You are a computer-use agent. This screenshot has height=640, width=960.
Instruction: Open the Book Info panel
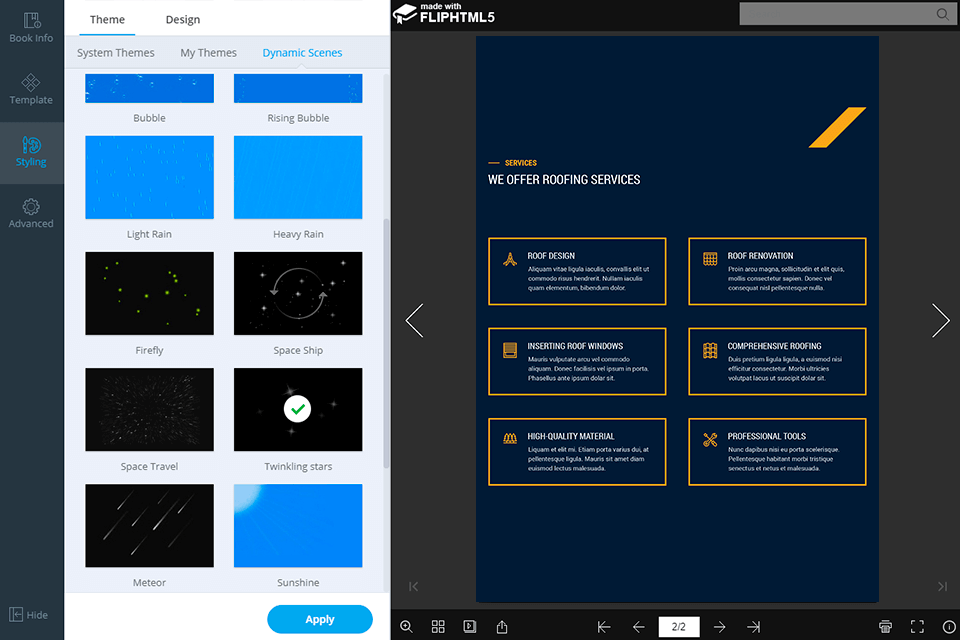tap(31, 27)
